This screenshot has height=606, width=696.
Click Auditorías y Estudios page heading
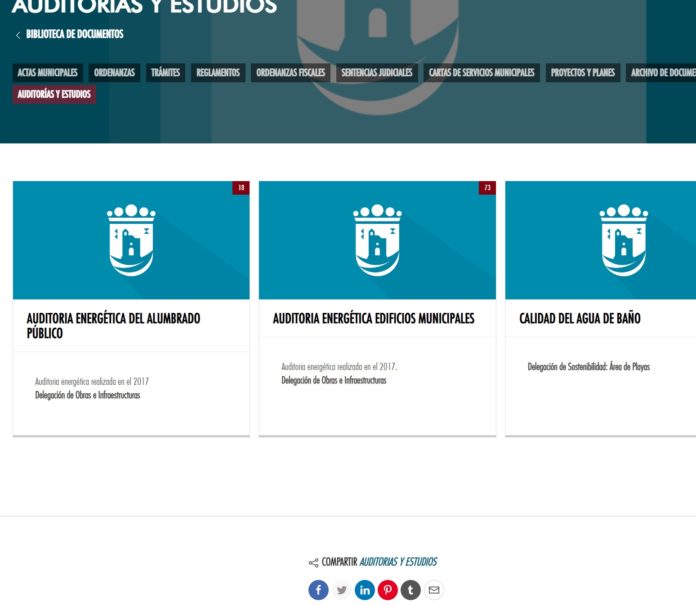point(144,7)
